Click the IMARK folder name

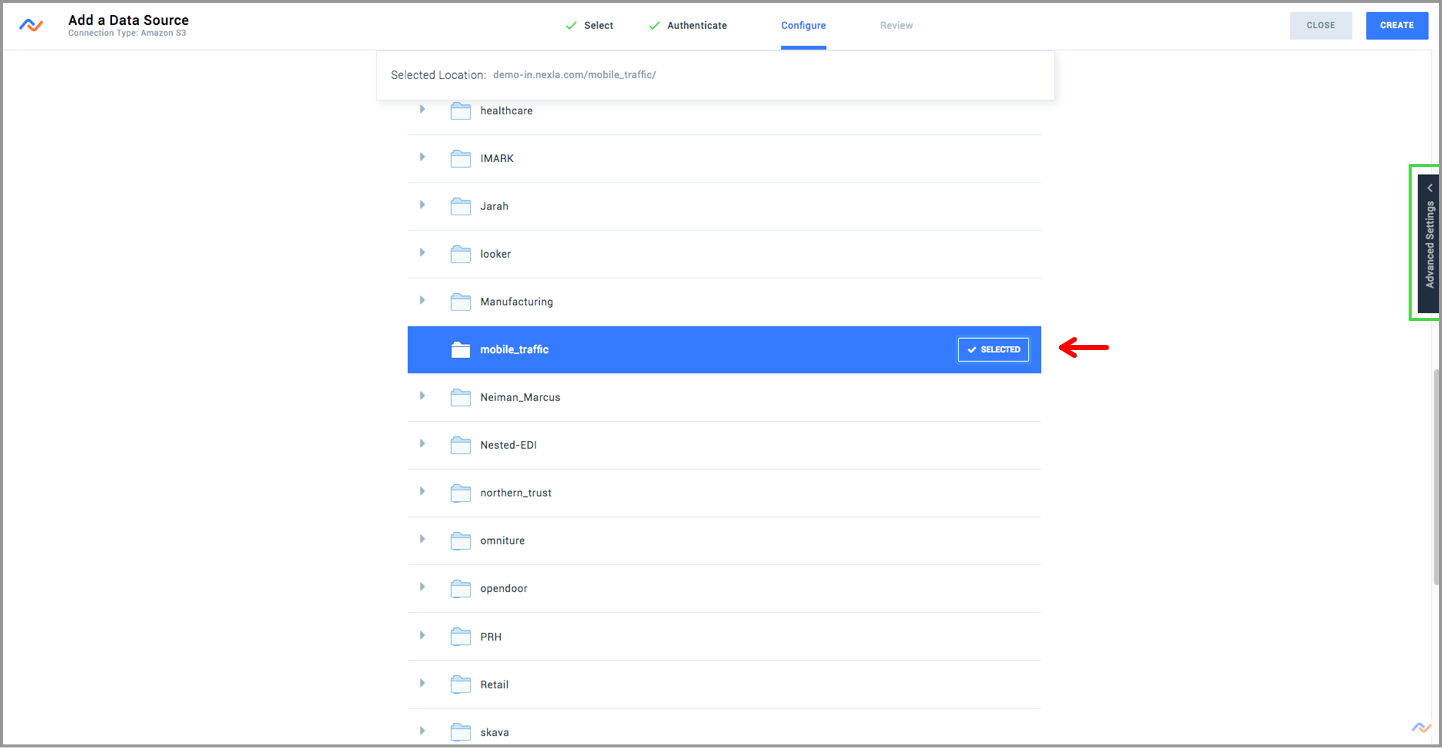[497, 159]
